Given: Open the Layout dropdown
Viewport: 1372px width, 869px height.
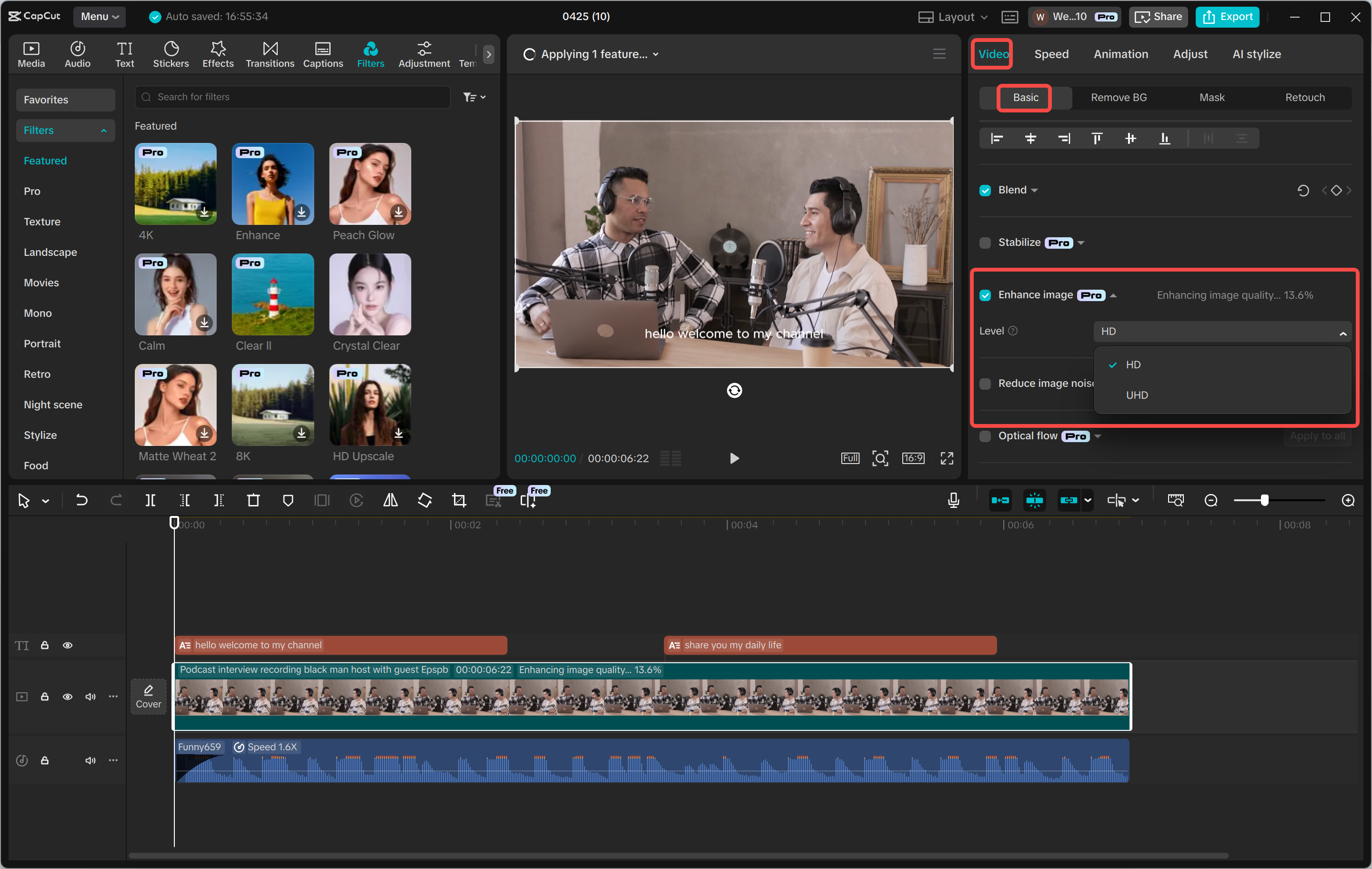Looking at the screenshot, I should [953, 17].
